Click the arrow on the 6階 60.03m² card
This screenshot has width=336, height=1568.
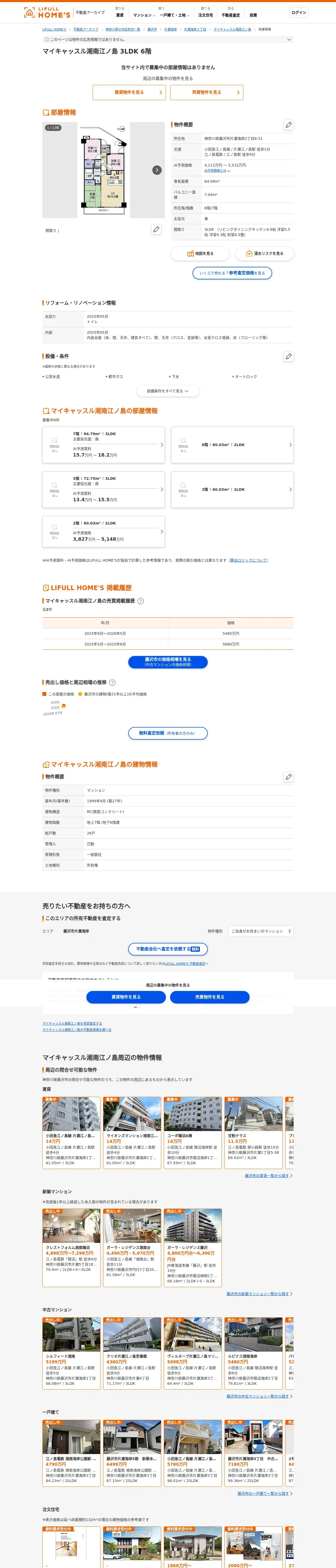pos(290,445)
